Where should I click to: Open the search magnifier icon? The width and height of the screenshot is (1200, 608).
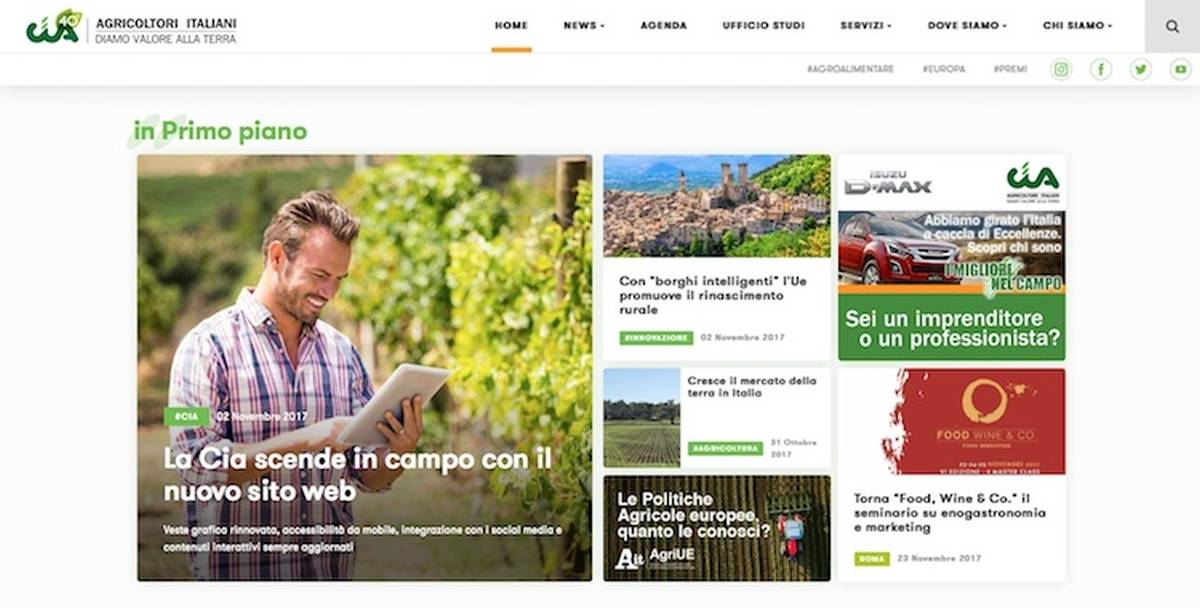pos(1172,26)
